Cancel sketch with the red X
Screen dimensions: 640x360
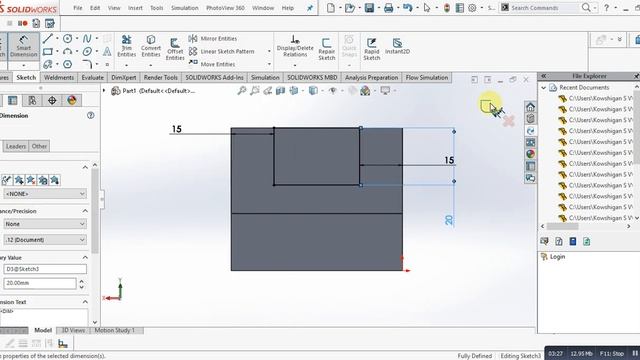point(509,121)
